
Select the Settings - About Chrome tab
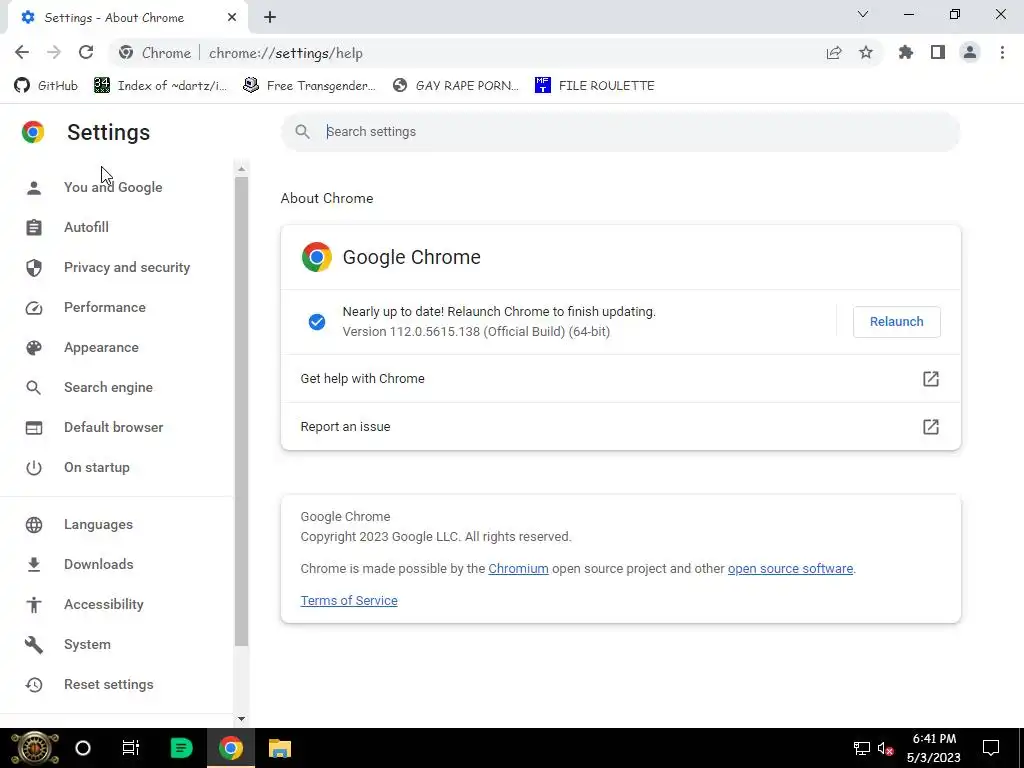click(127, 18)
